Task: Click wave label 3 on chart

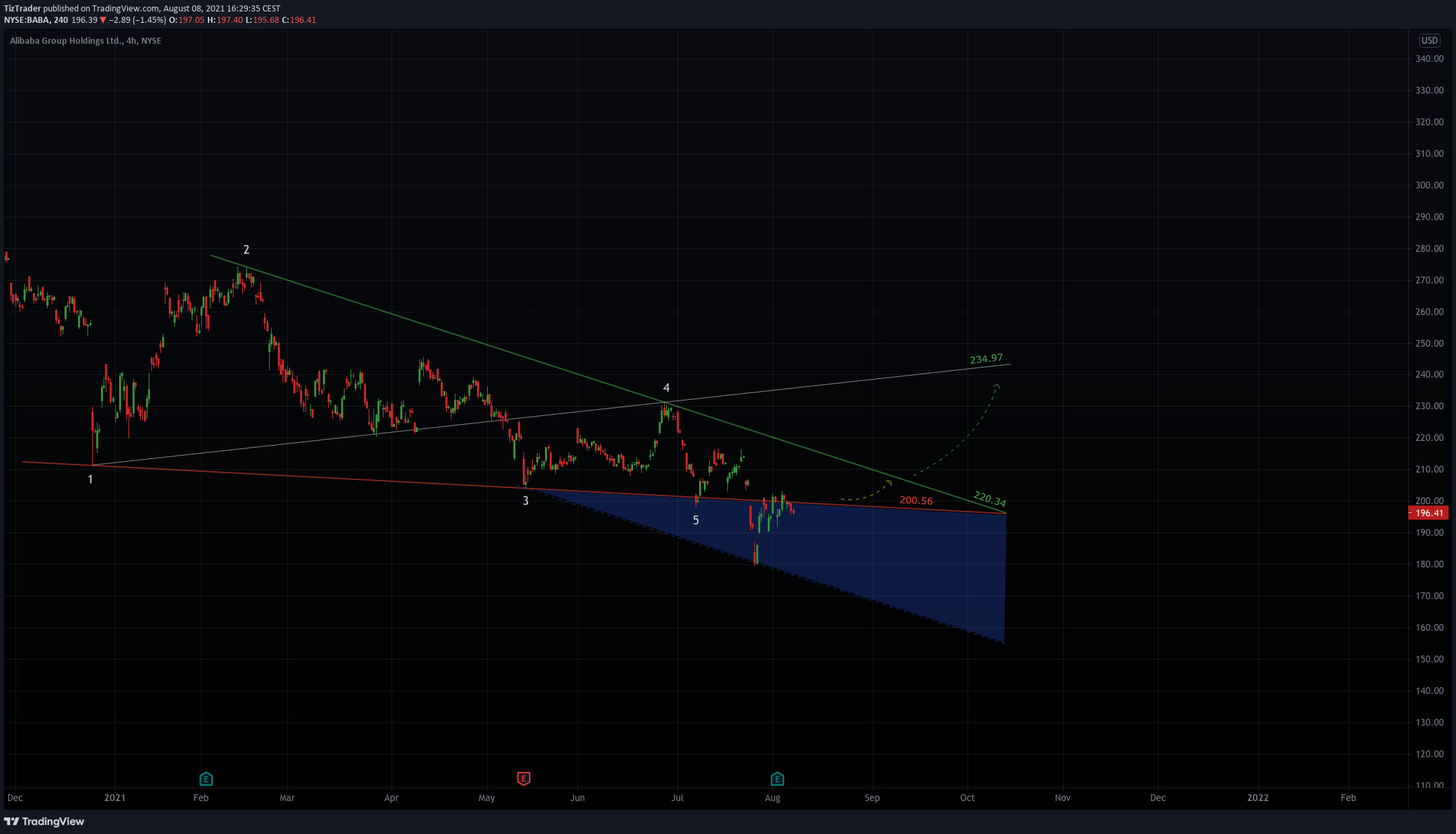Action: point(525,501)
